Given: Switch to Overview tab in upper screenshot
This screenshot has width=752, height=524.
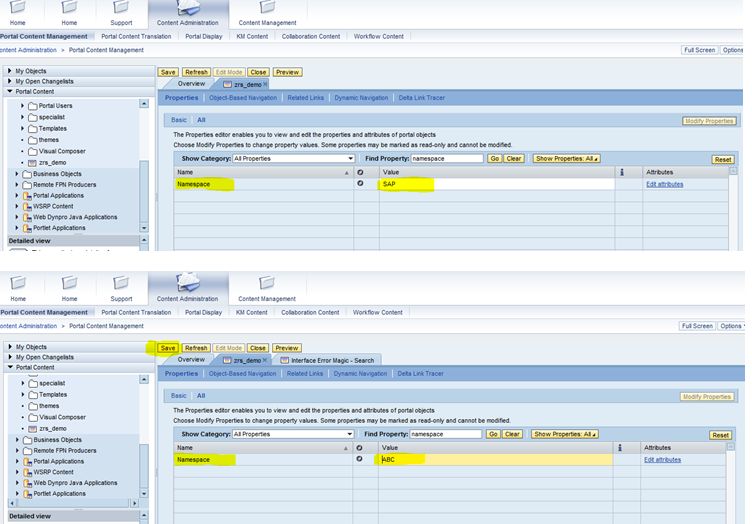Looking at the screenshot, I should pyautogui.click(x=191, y=84).
